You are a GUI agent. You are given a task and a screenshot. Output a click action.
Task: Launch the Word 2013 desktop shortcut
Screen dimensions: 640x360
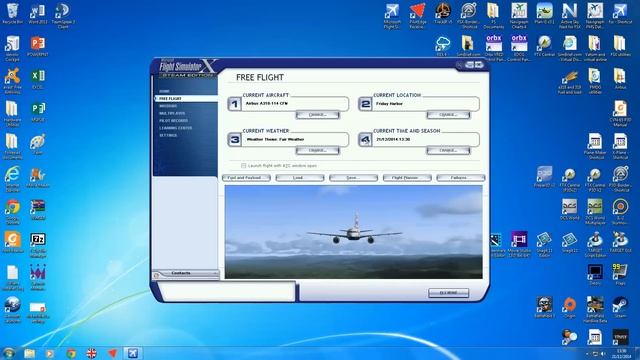[x=38, y=11]
